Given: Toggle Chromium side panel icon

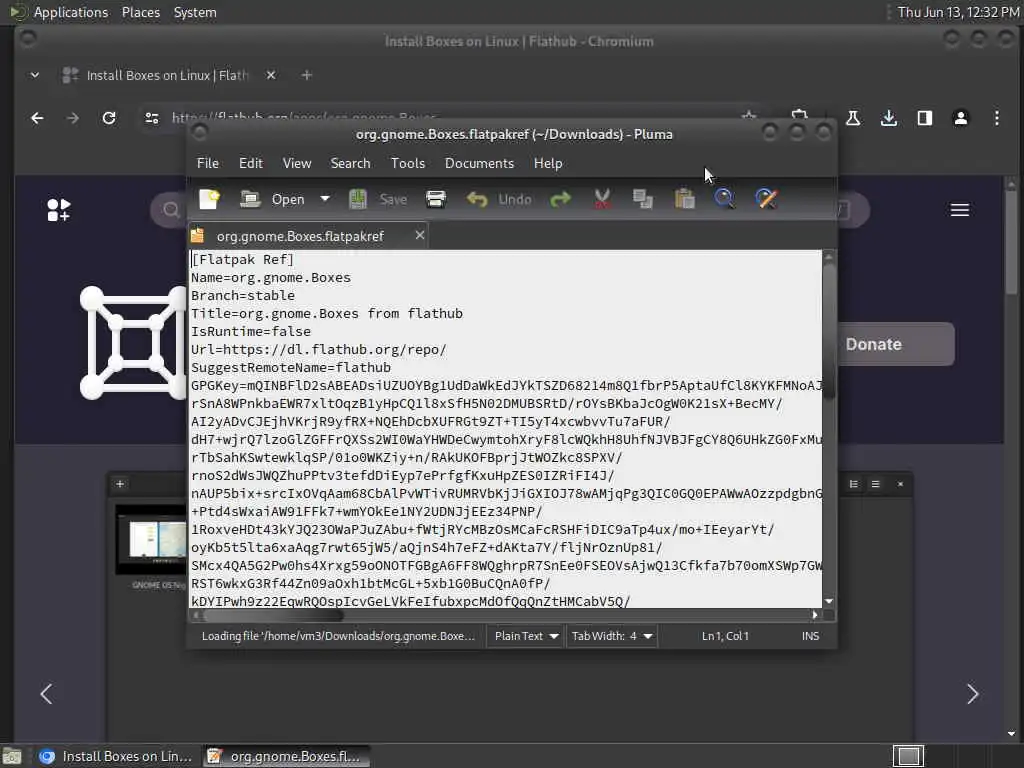Looking at the screenshot, I should pyautogui.click(x=924, y=118).
